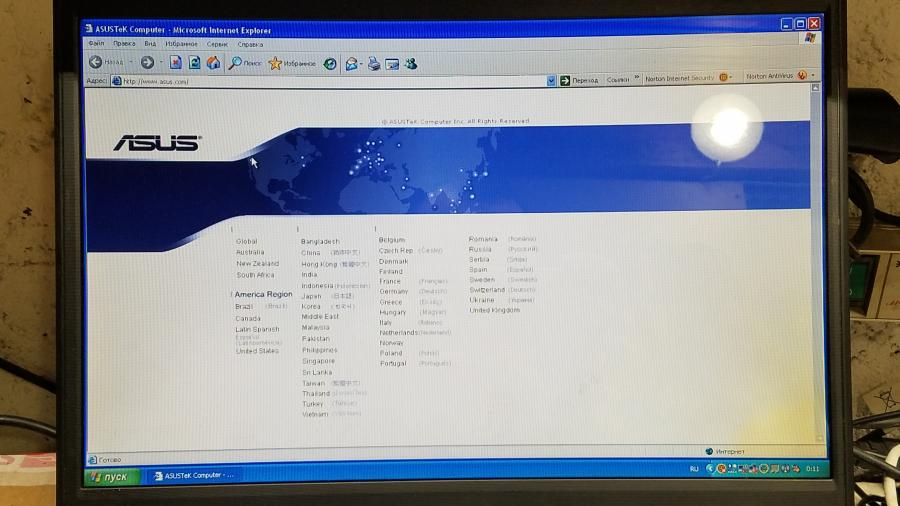The height and width of the screenshot is (506, 900).
Task: Open the Справка menu
Action: pos(250,45)
